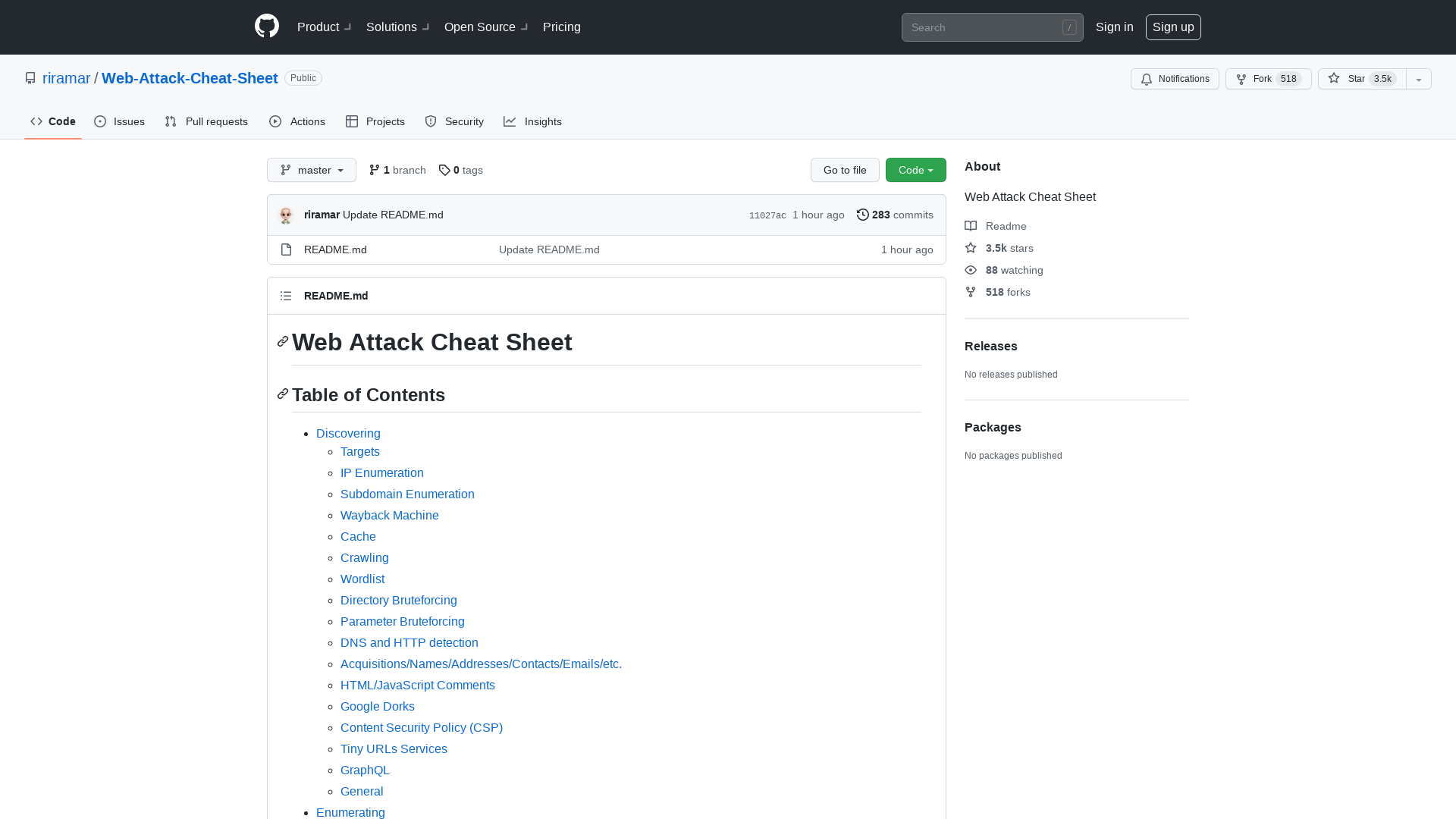Click the star icon in the About sidebar
1456x819 pixels.
click(971, 248)
